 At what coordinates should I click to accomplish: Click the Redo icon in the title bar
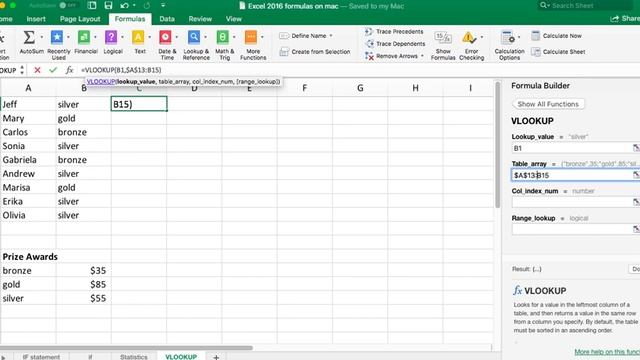click(147, 6)
